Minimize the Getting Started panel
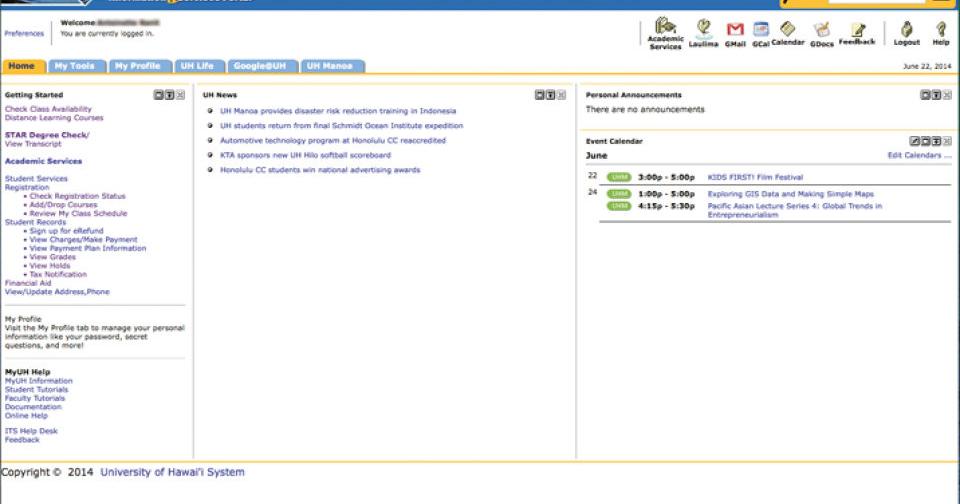The image size is (960, 504). coord(158,95)
